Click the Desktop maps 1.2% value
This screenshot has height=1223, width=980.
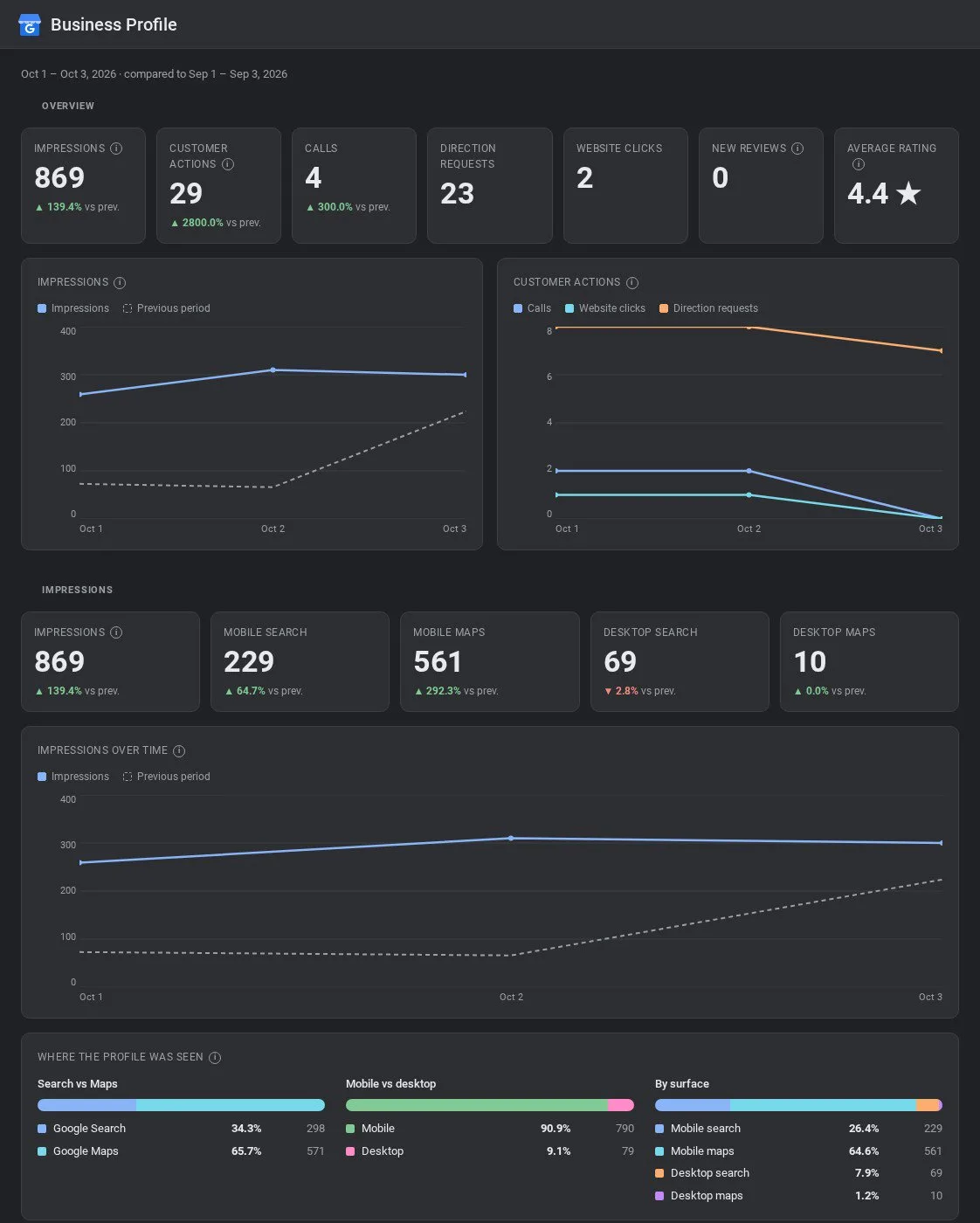pyautogui.click(x=867, y=1196)
